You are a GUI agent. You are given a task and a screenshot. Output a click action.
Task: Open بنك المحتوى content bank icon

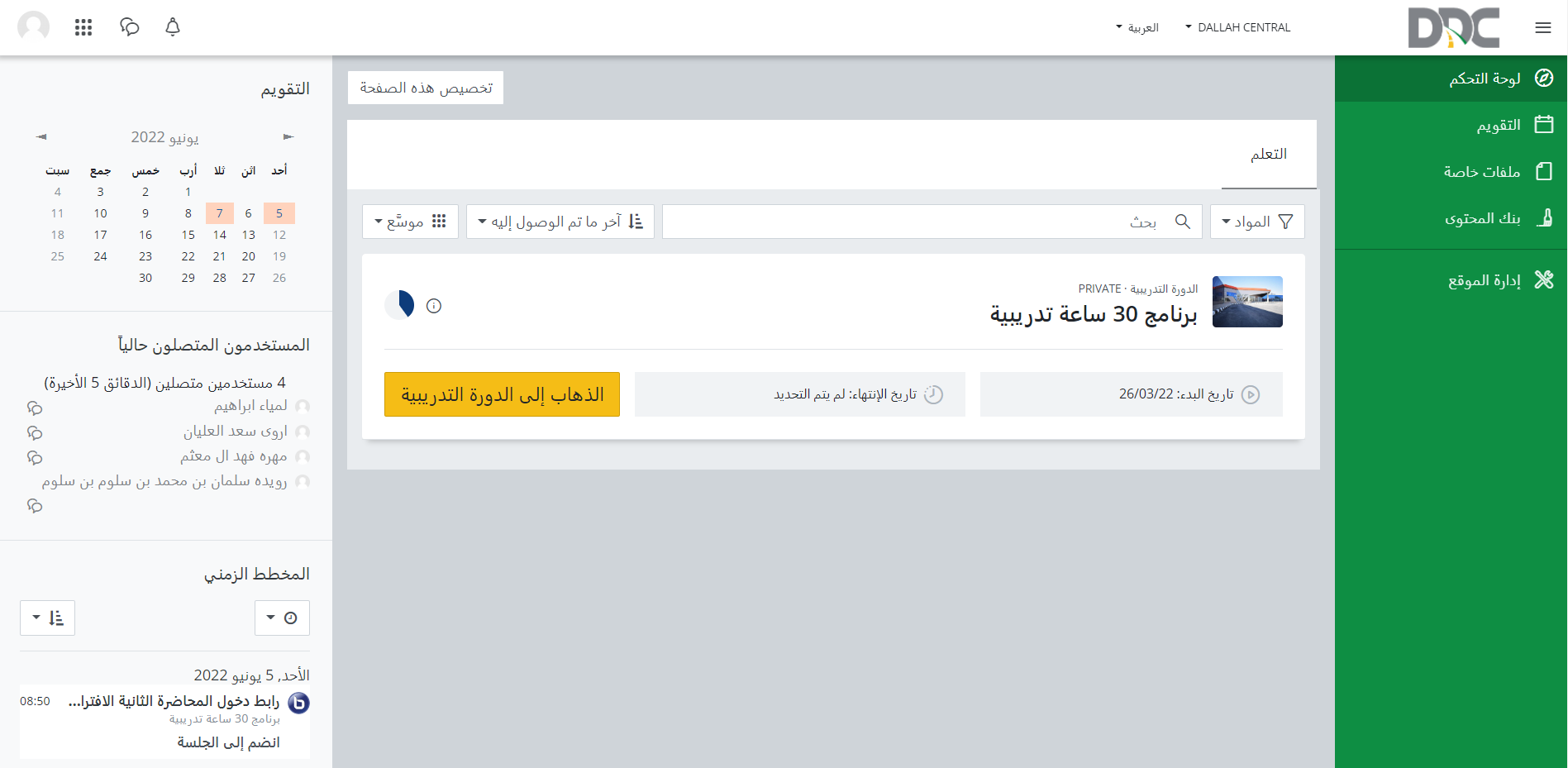(1544, 217)
